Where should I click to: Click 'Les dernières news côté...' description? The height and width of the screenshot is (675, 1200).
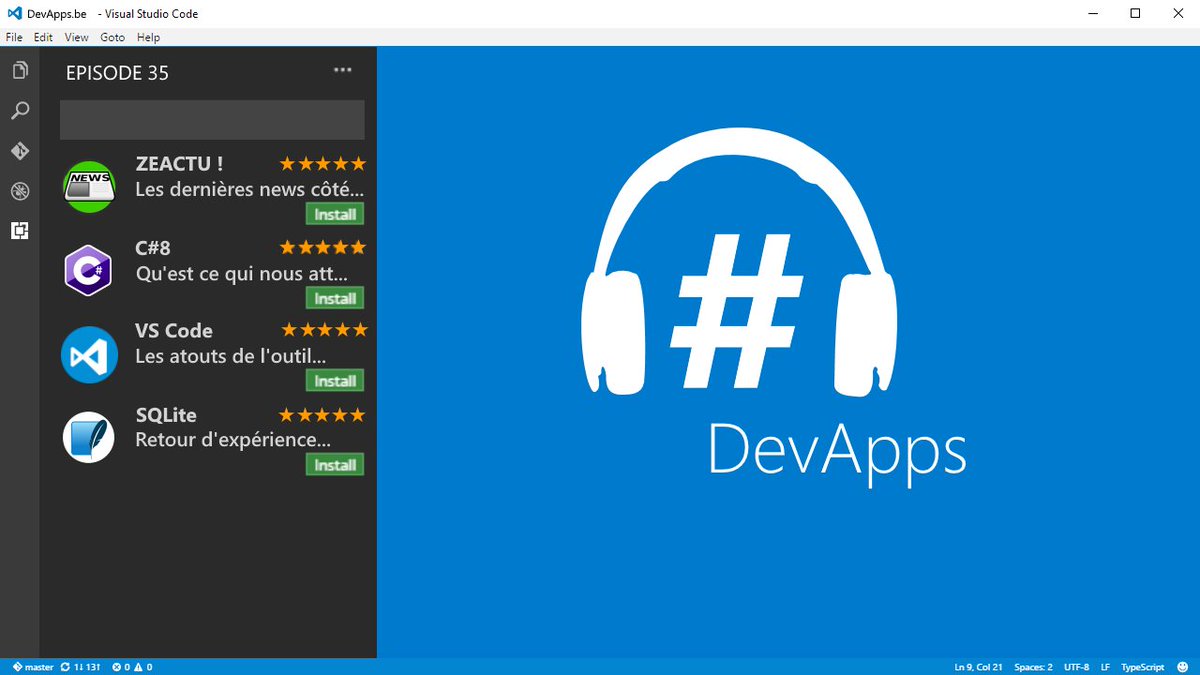point(250,190)
